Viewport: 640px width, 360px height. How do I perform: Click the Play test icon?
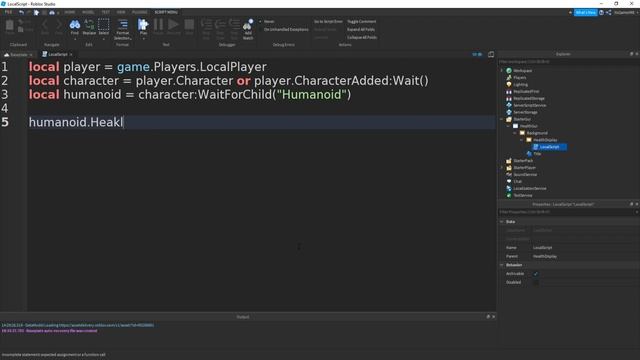pyautogui.click(x=143, y=24)
